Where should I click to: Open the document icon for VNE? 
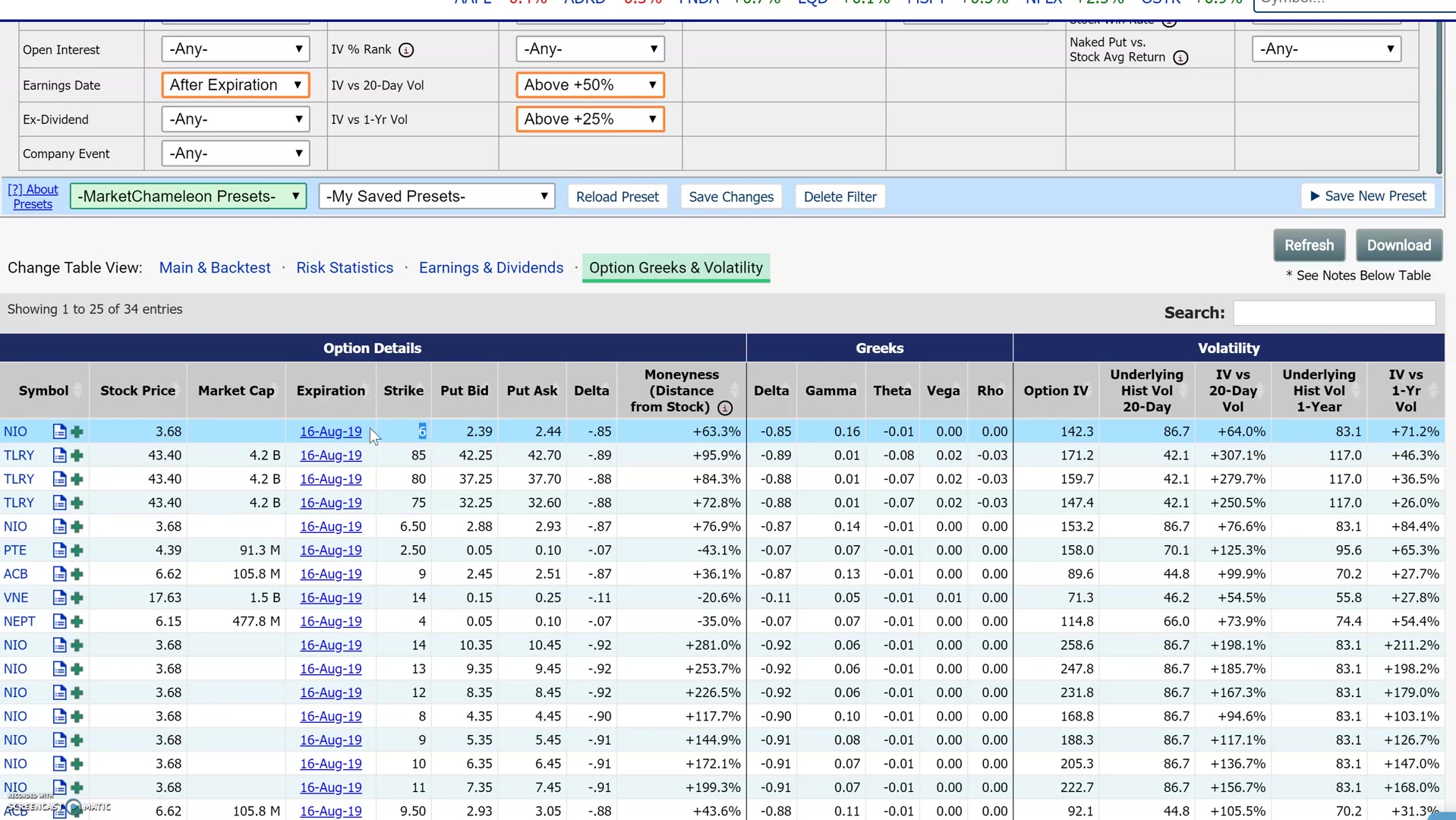click(x=59, y=598)
